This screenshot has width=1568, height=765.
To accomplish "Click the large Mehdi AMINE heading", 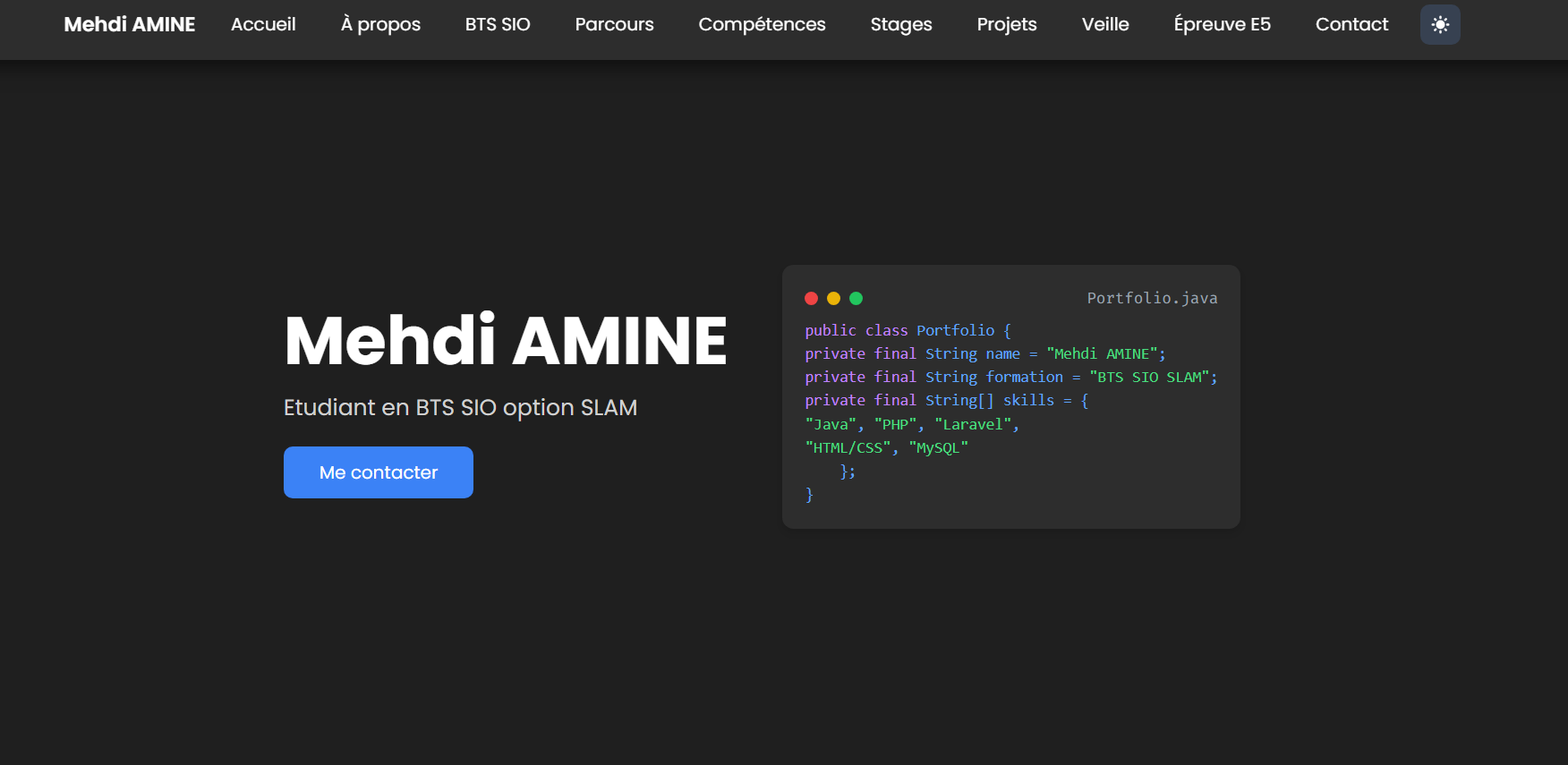I will (506, 341).
